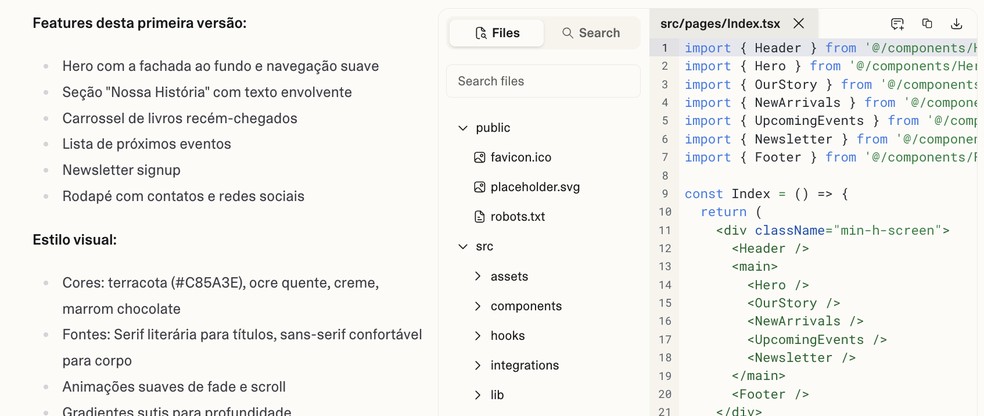This screenshot has width=984, height=416.
Task: Collapse the src folder chevron
Action: [x=463, y=246]
